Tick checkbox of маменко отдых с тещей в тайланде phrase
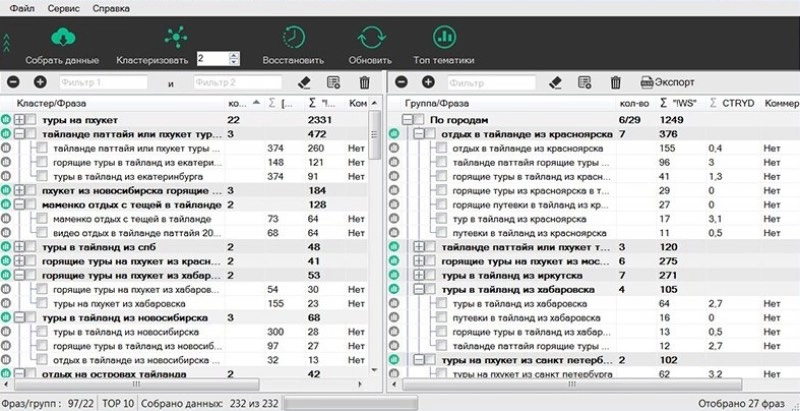Viewport: 800px width, 411px height. (x=42, y=219)
